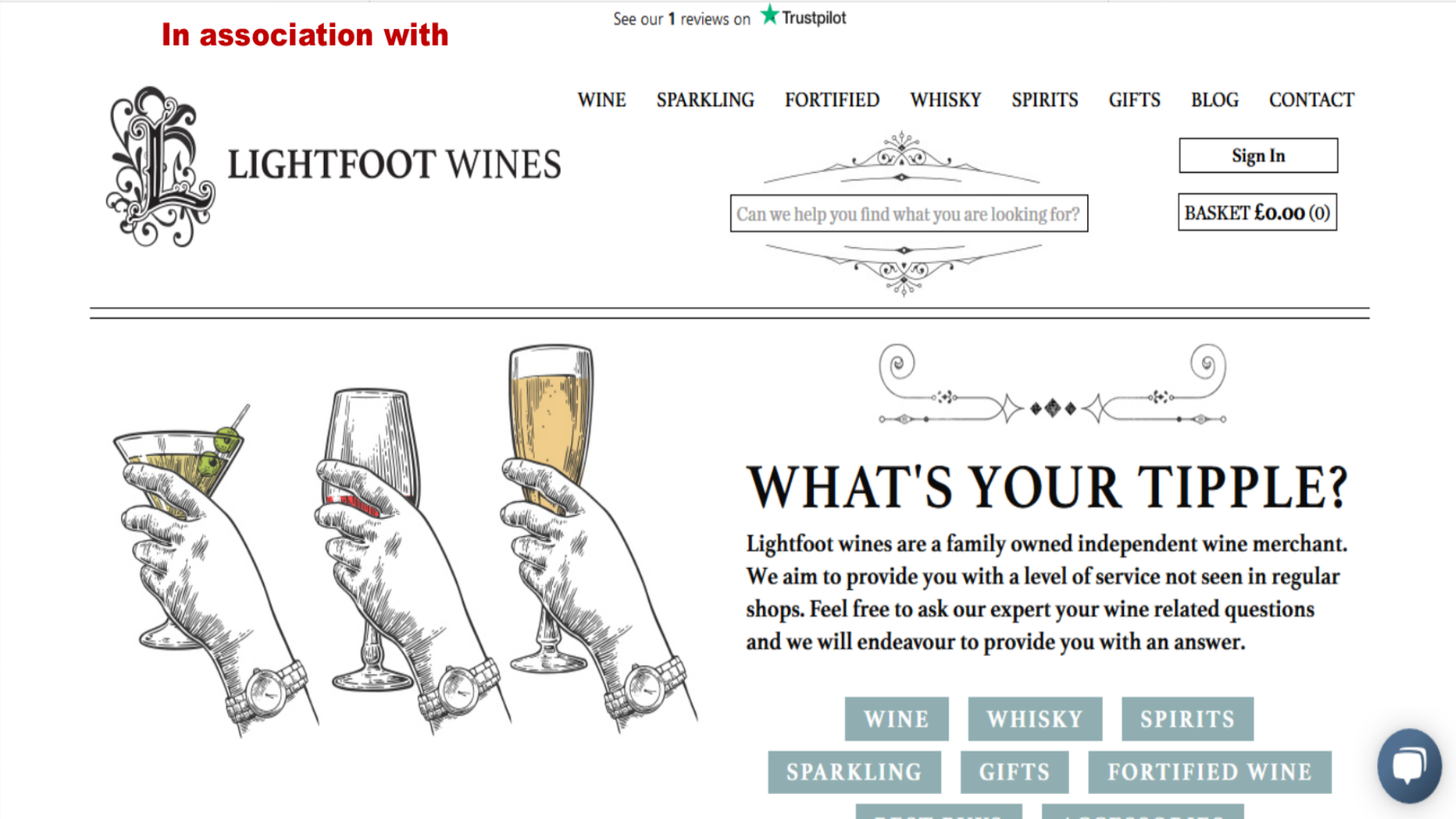Open the BASKET £0.00 button

(1257, 212)
